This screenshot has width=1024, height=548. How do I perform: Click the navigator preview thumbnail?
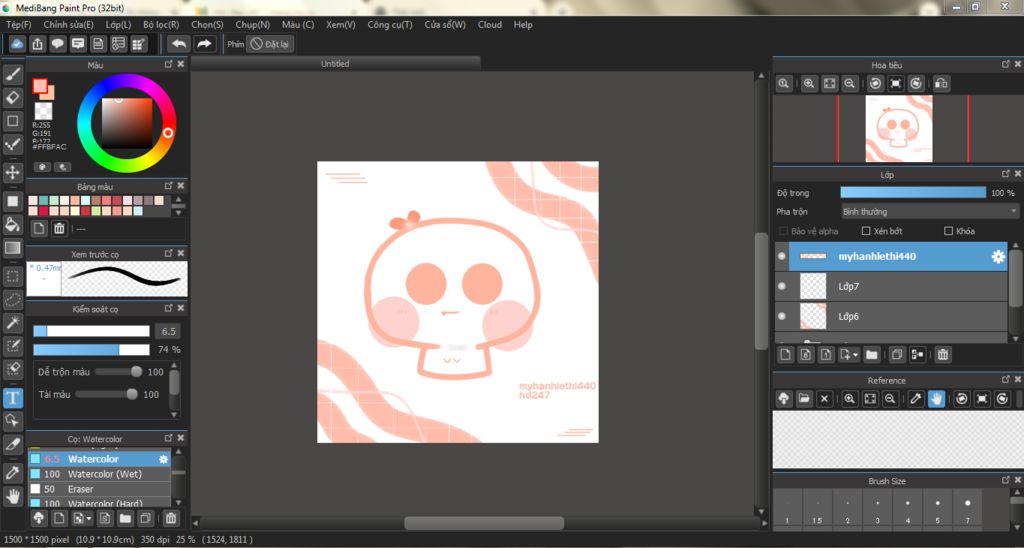[899, 129]
